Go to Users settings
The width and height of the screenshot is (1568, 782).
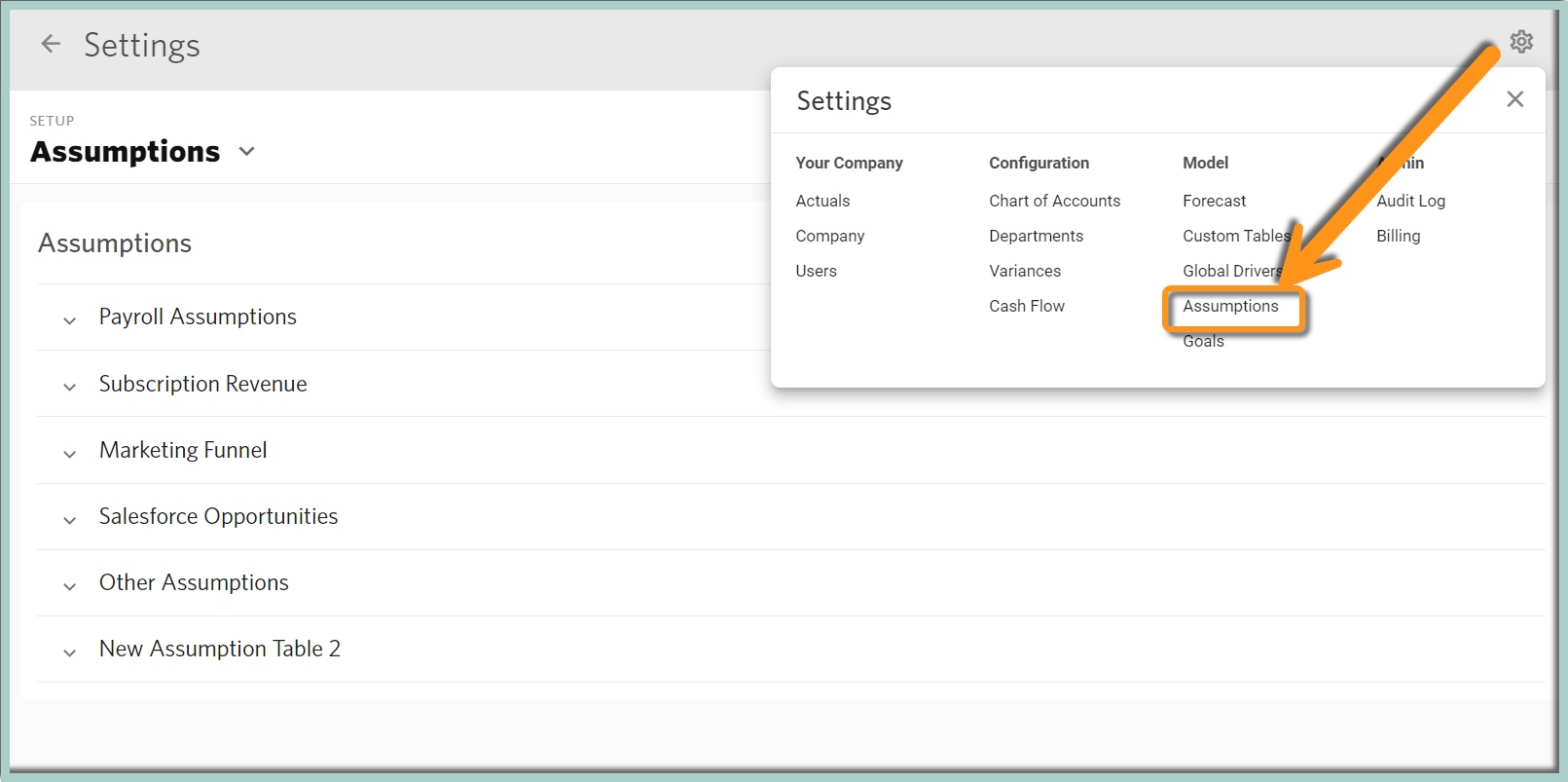[x=816, y=271]
